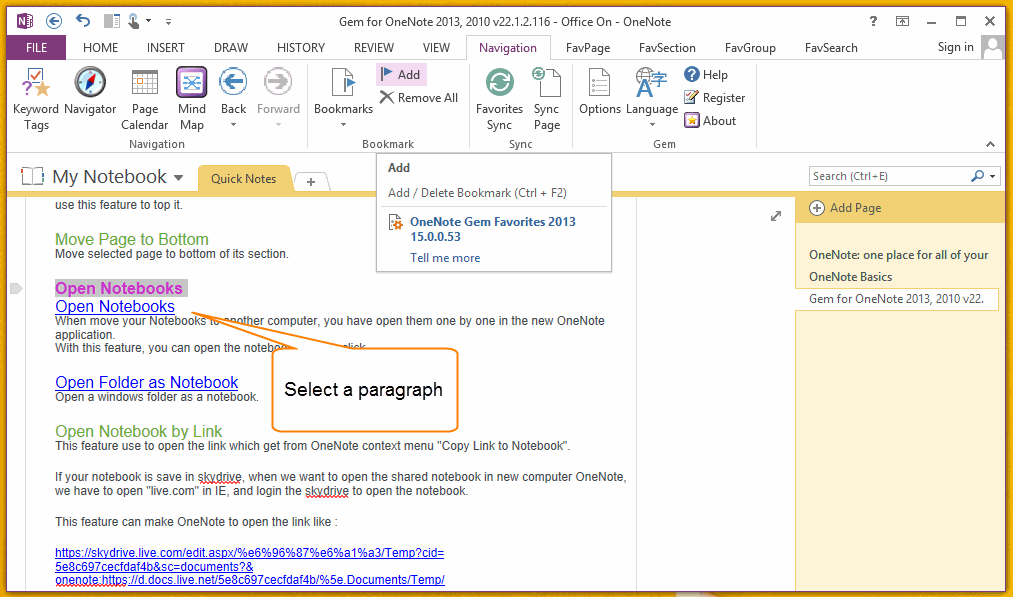Viewport: 1013px width, 597px height.
Task: Open the FavGroup tab
Action: tap(749, 48)
